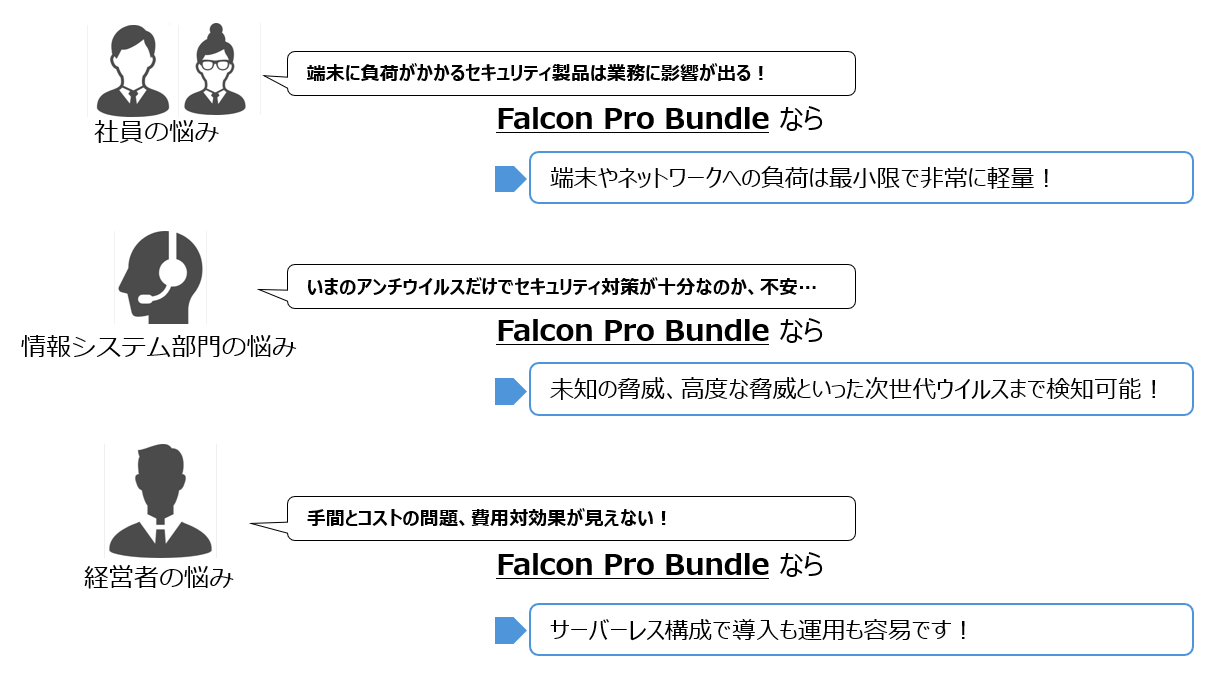The image size is (1216, 673).
Task: Click the blue arrow beside serverless configuration message
Action: [x=511, y=631]
